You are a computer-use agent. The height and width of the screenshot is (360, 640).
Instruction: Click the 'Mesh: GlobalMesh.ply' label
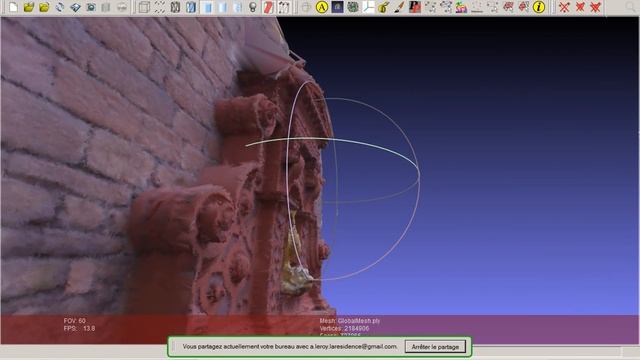click(350, 321)
